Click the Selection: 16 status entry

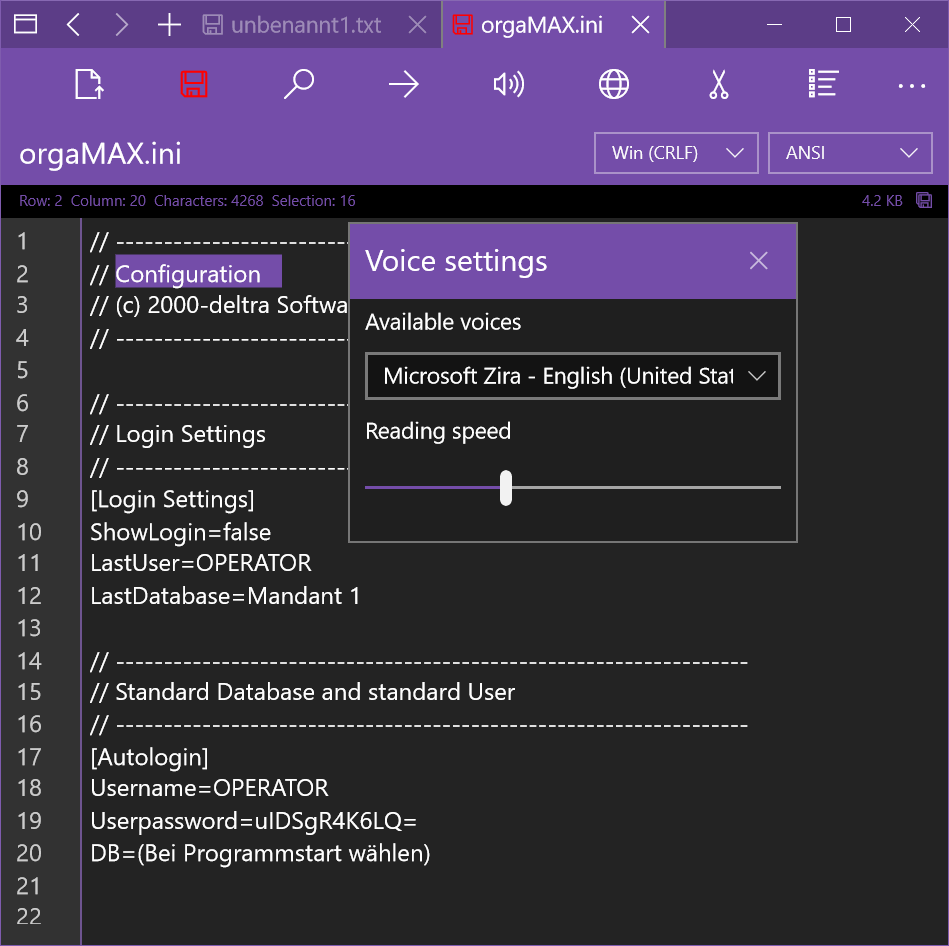point(313,200)
